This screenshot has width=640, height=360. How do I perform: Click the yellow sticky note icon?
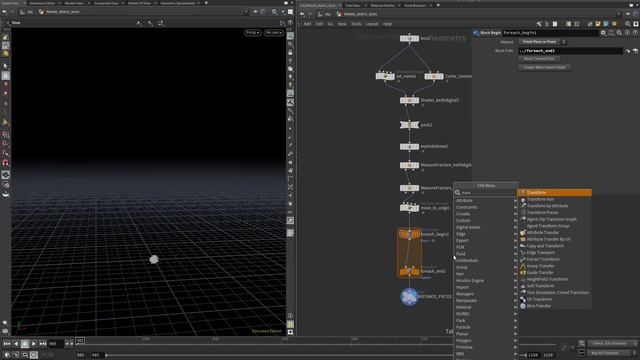pyautogui.click(x=598, y=24)
